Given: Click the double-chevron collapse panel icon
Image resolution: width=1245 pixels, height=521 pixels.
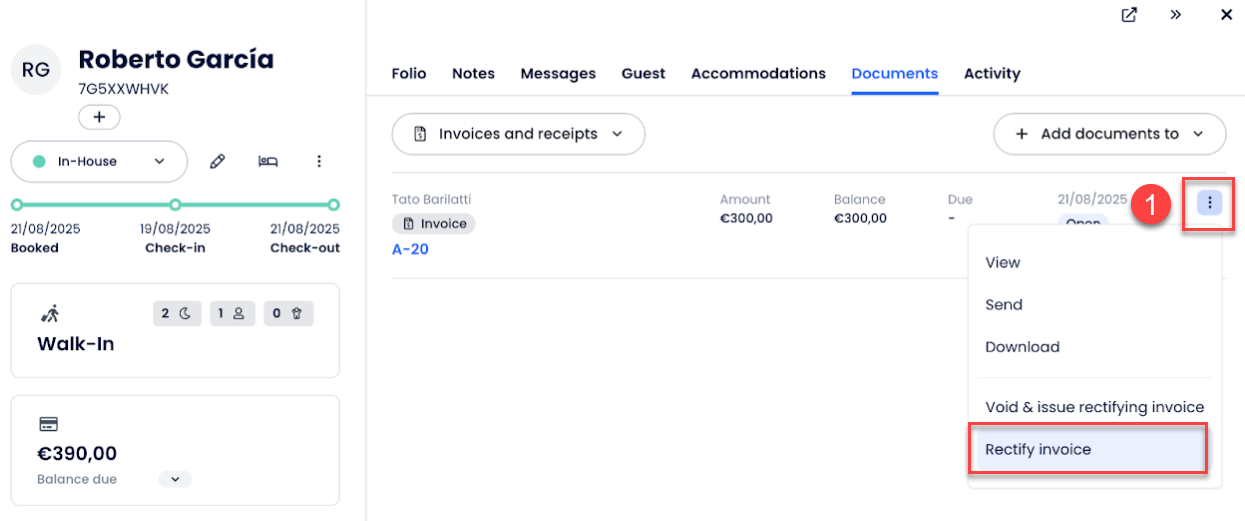Looking at the screenshot, I should pyautogui.click(x=1176, y=15).
